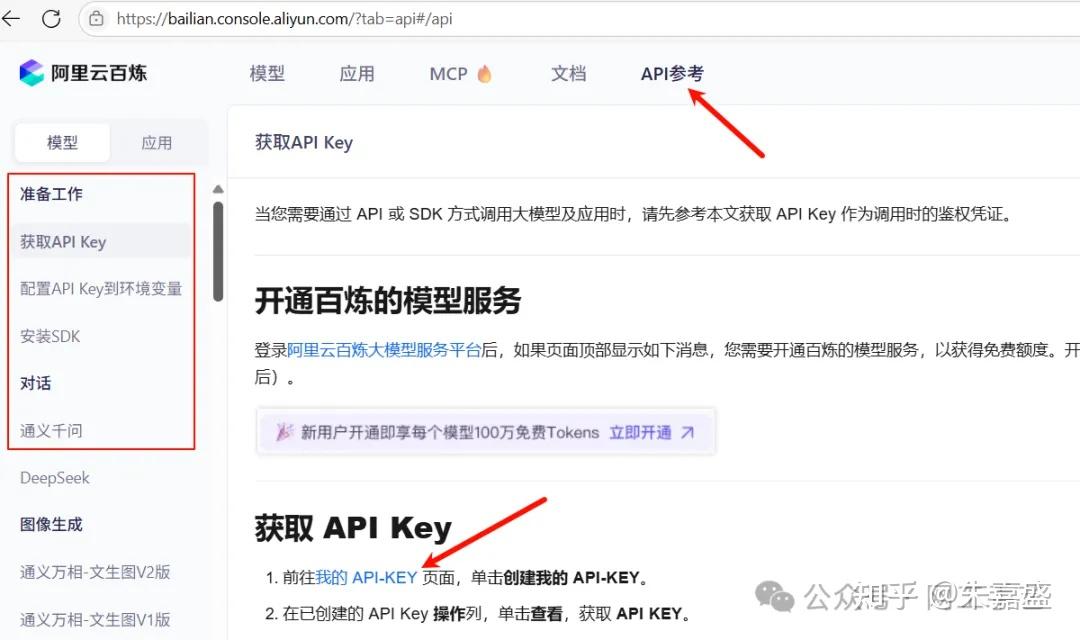
Task: Select 安装SDK in the sidebar
Action: (50, 336)
